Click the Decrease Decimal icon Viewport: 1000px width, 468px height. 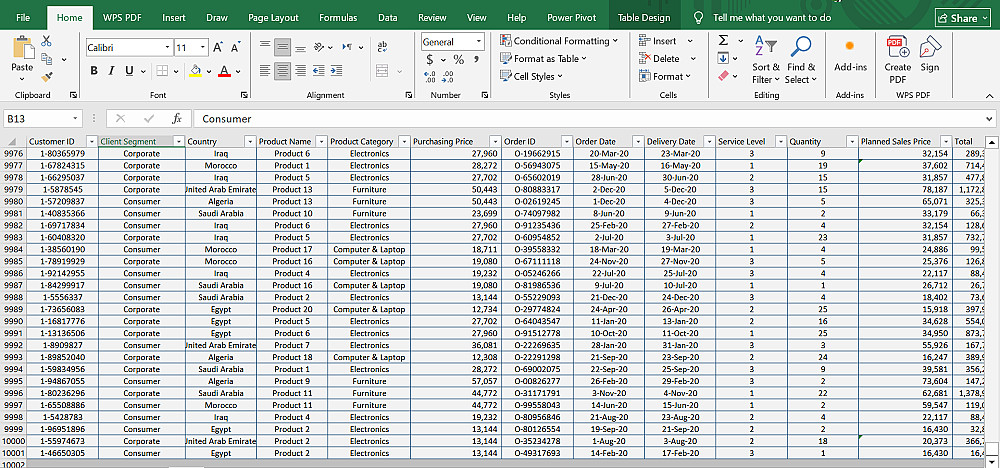[x=448, y=77]
